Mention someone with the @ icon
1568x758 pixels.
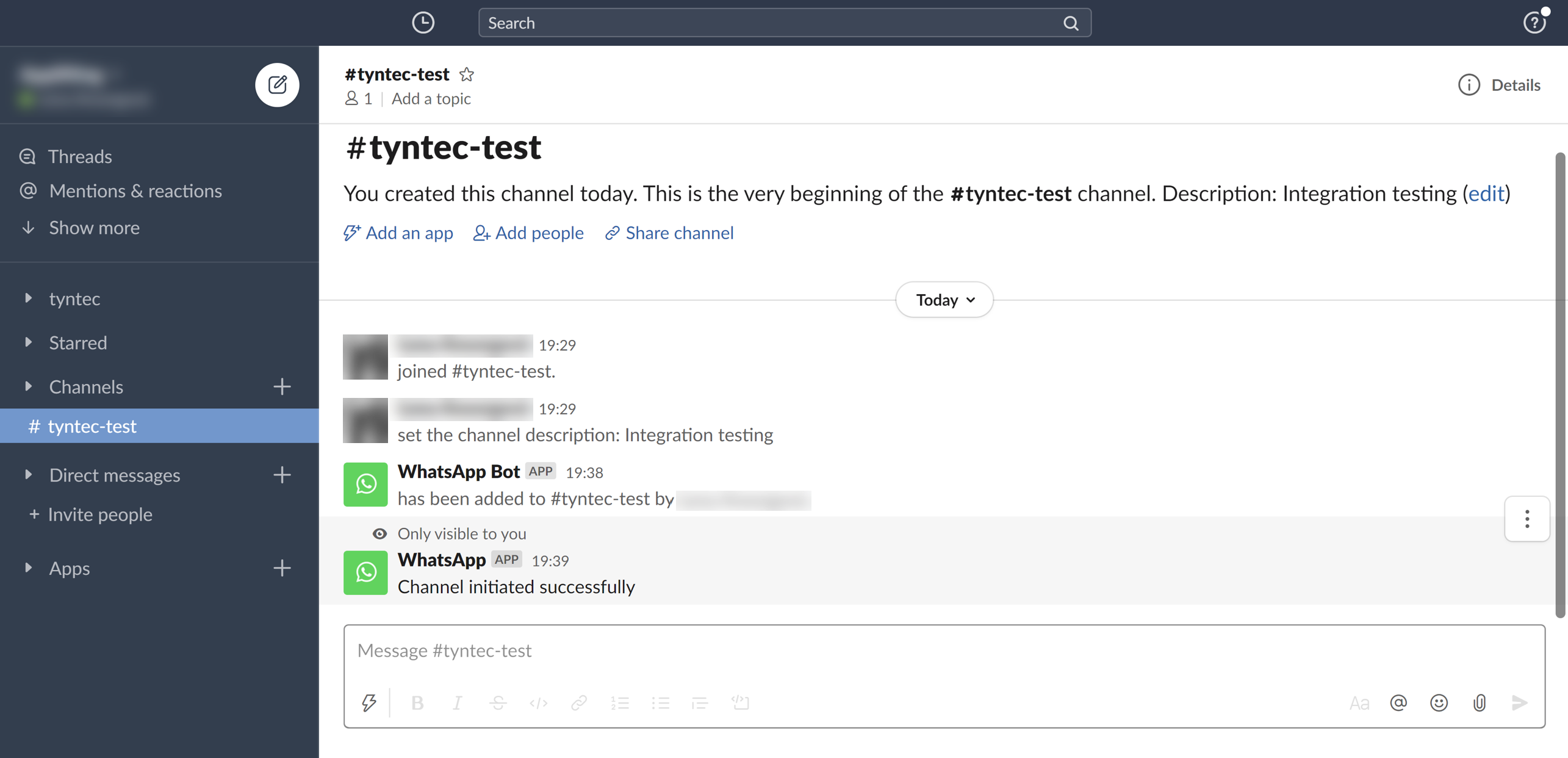(1398, 703)
